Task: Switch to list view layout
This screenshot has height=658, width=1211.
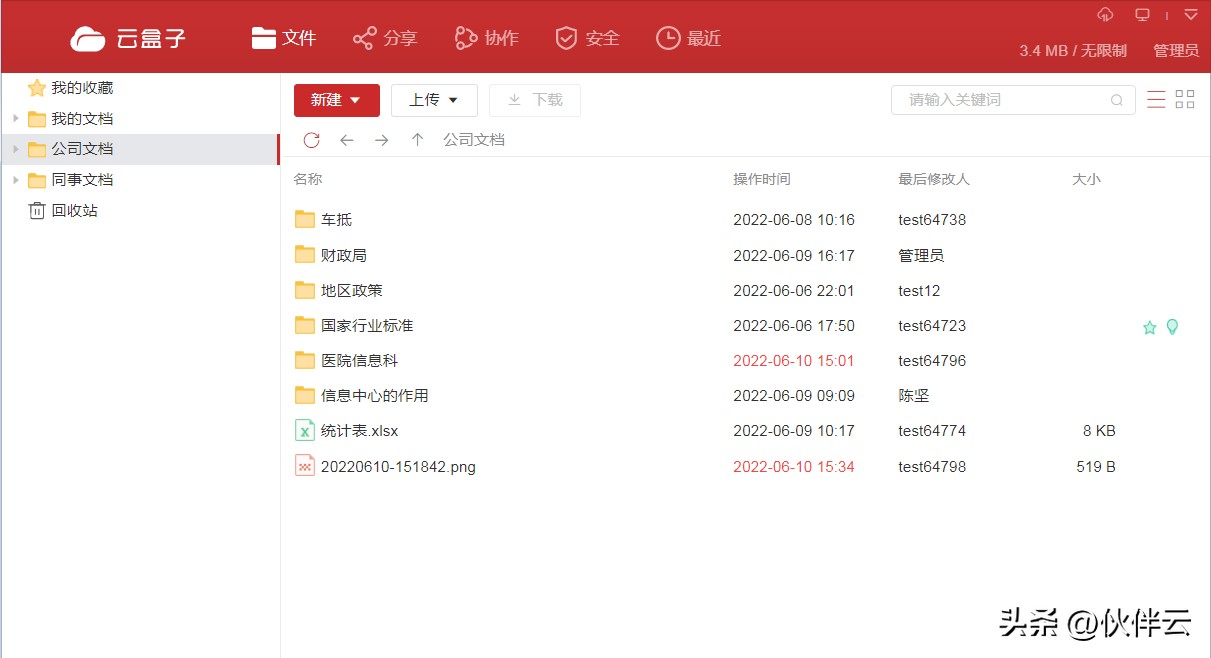Action: (x=1155, y=99)
